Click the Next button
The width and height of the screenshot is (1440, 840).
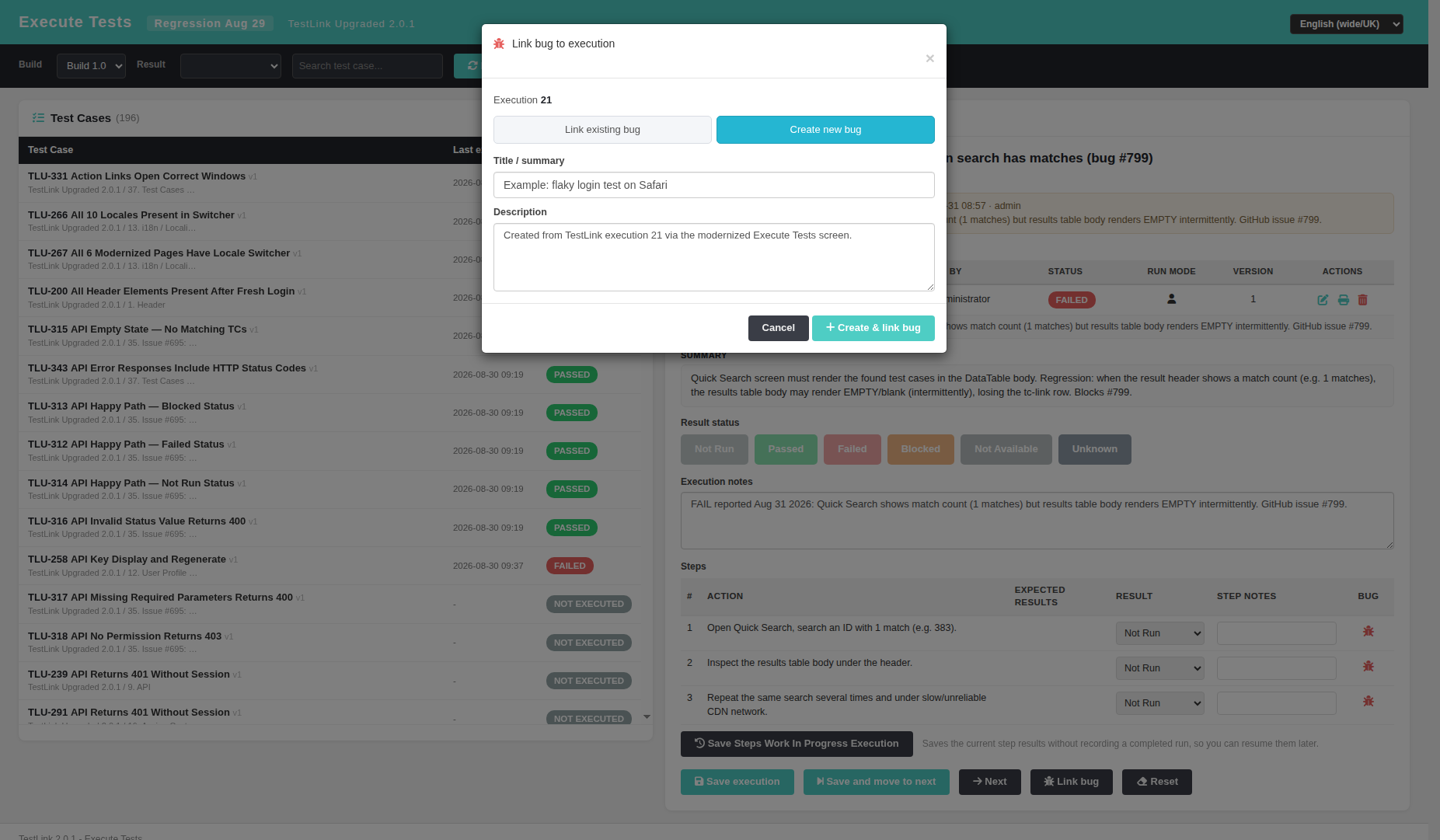[990, 782]
